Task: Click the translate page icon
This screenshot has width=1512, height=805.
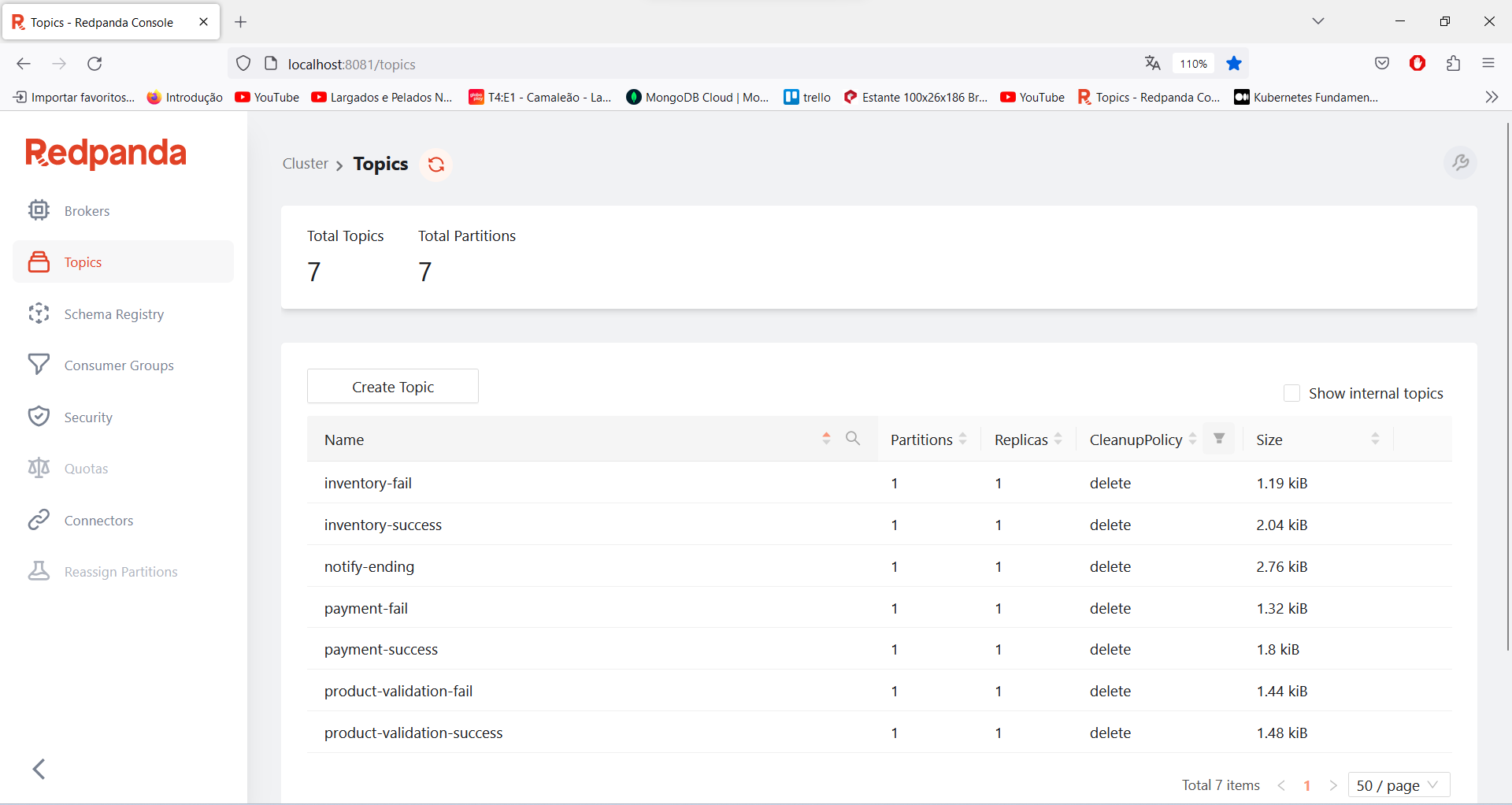Action: pos(1153,64)
